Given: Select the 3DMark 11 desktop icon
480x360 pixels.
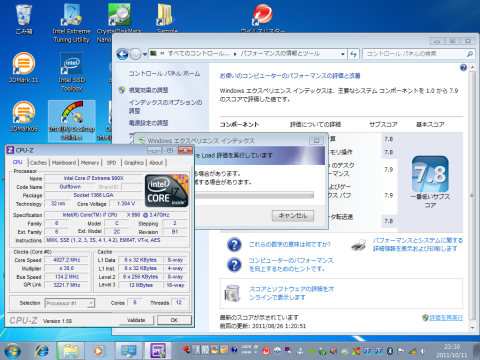Looking at the screenshot, I should coord(23,68).
